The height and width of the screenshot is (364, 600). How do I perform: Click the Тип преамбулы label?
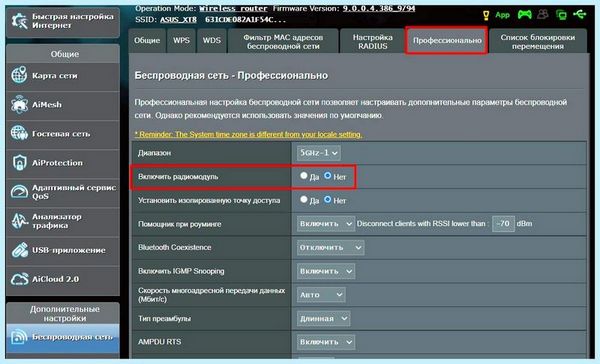[164, 318]
